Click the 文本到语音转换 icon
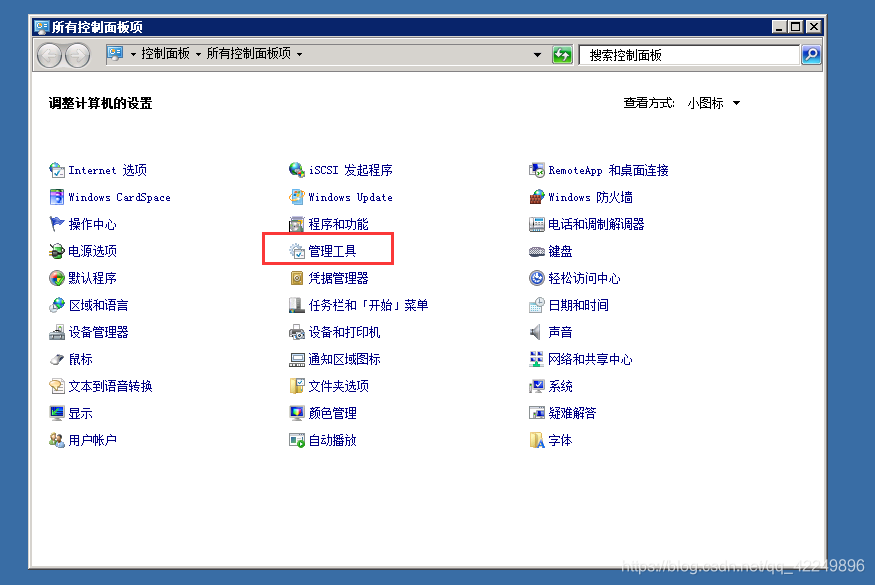 coord(57,386)
